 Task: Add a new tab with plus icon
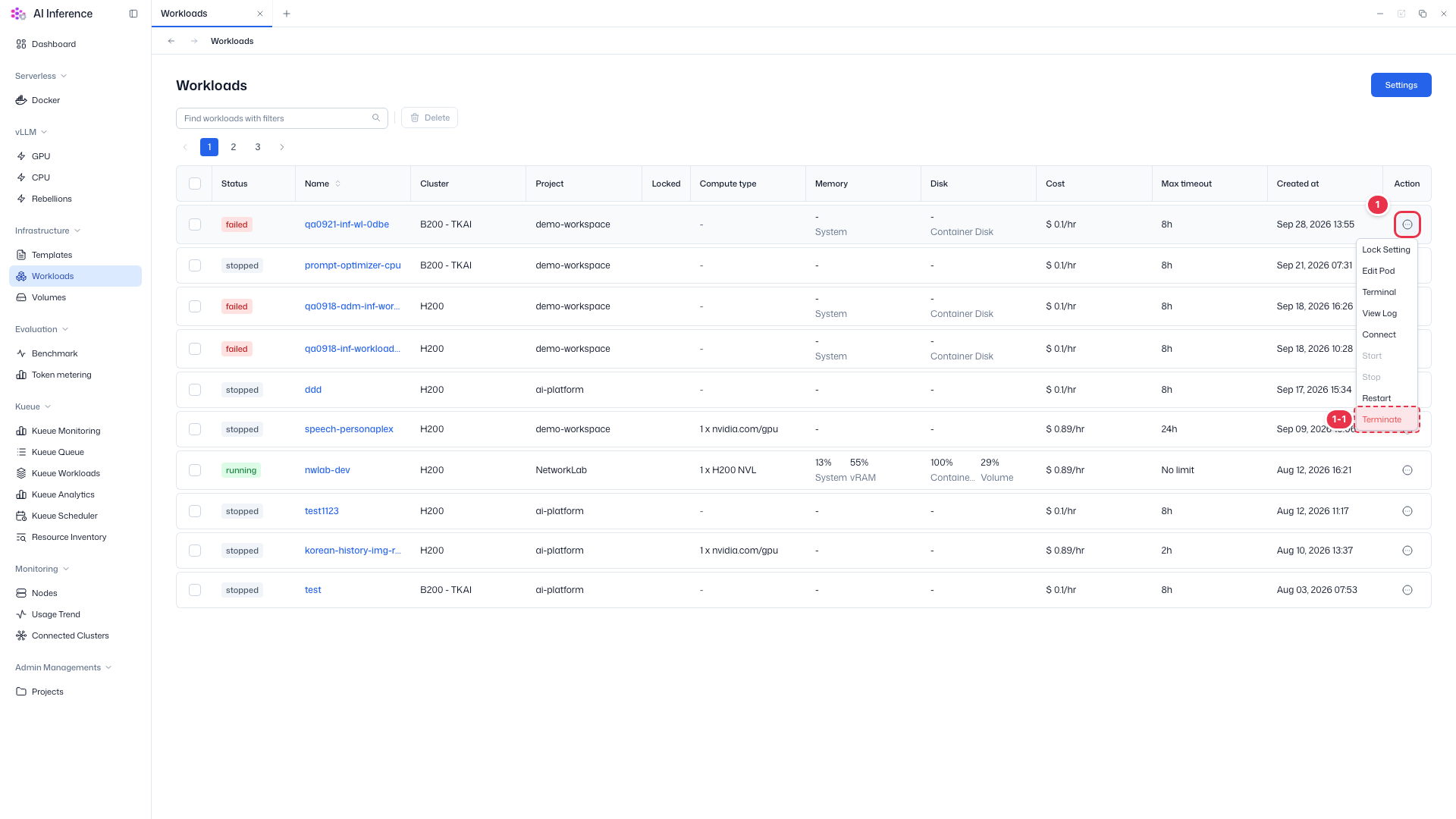click(x=287, y=14)
